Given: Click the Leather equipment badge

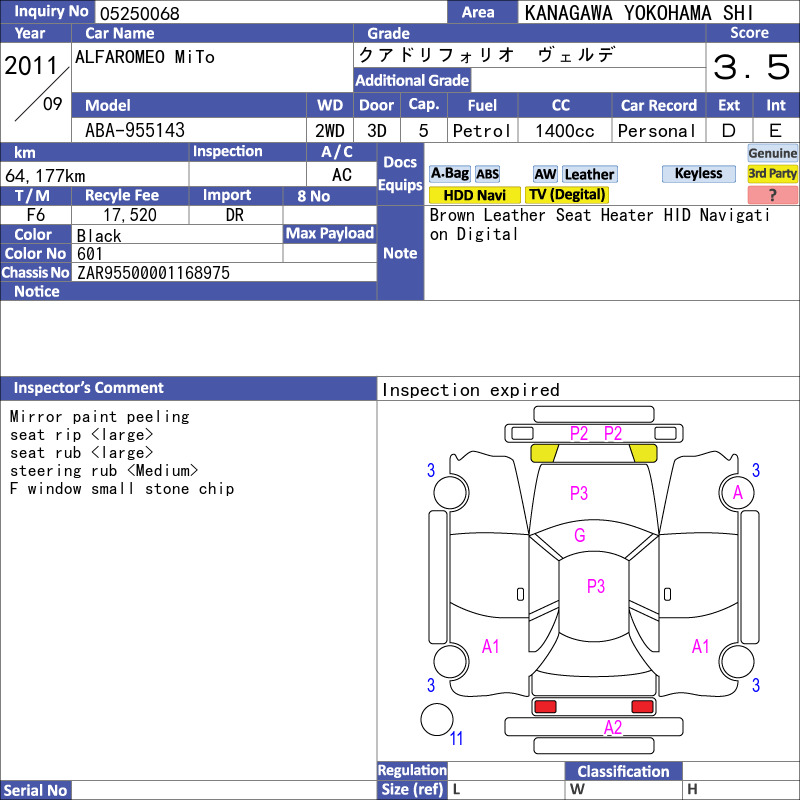Looking at the screenshot, I should click(589, 174).
